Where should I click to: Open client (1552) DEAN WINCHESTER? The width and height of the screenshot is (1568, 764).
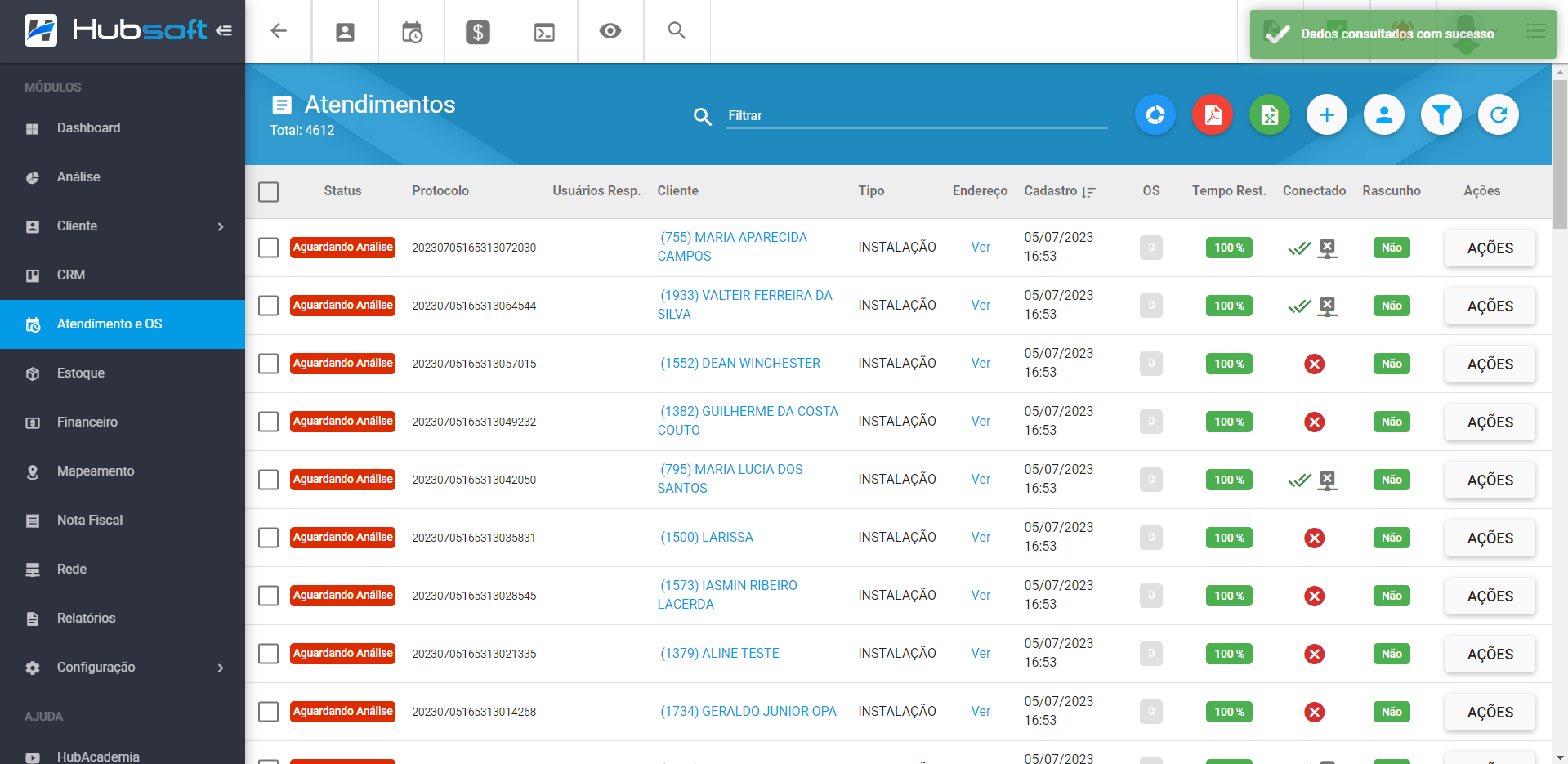pyautogui.click(x=739, y=364)
